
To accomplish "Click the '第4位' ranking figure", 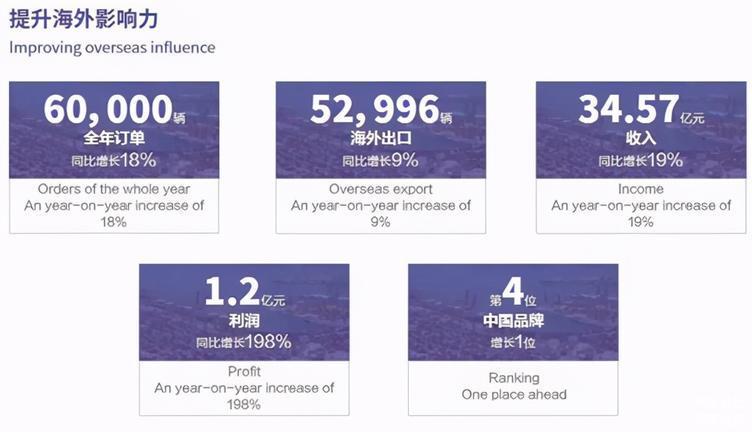I will pyautogui.click(x=513, y=292).
